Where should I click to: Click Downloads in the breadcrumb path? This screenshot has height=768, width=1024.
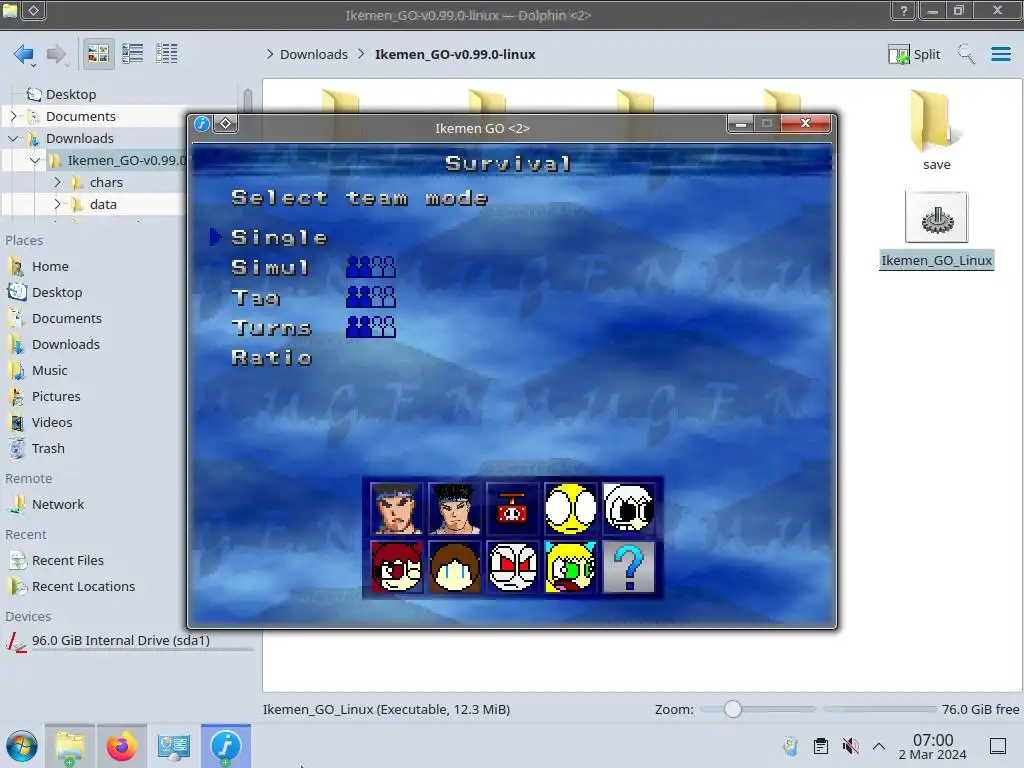pos(313,54)
